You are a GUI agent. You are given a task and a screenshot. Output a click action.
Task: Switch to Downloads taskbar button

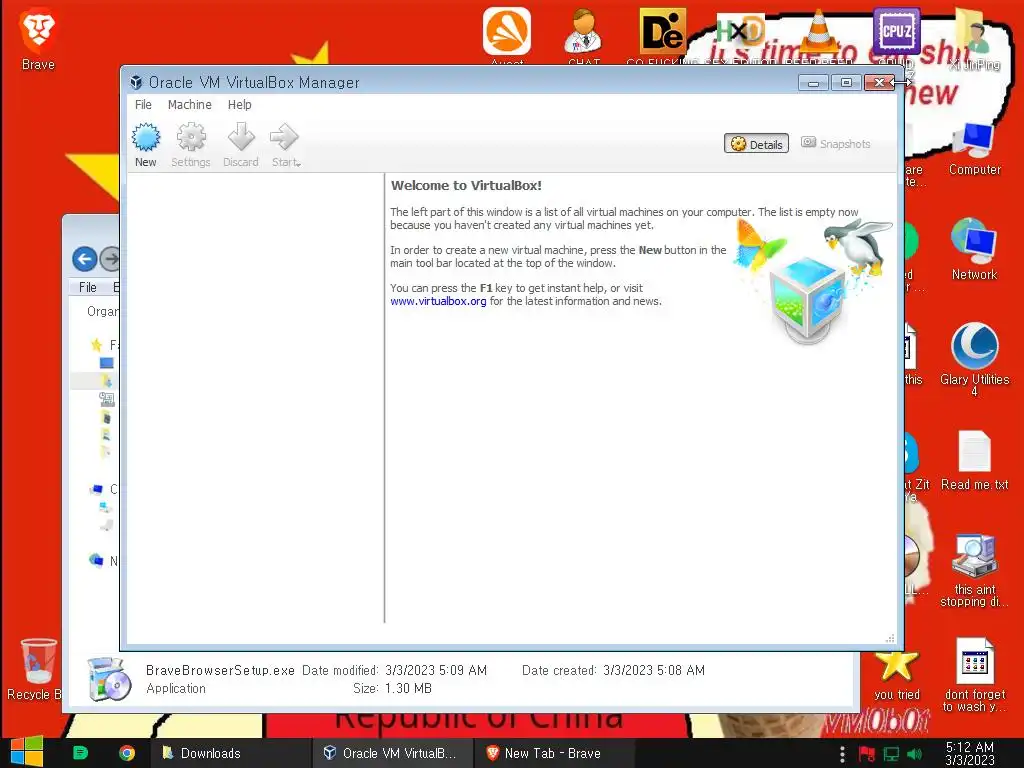click(x=230, y=753)
